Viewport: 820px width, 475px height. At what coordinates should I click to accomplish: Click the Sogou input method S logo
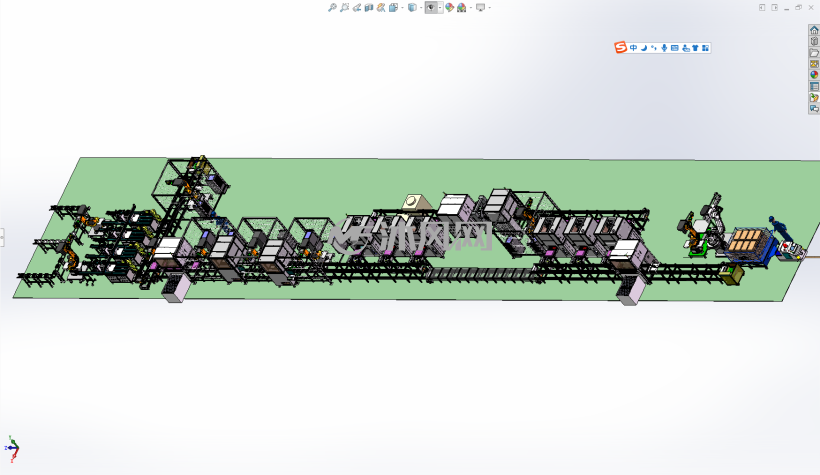621,48
